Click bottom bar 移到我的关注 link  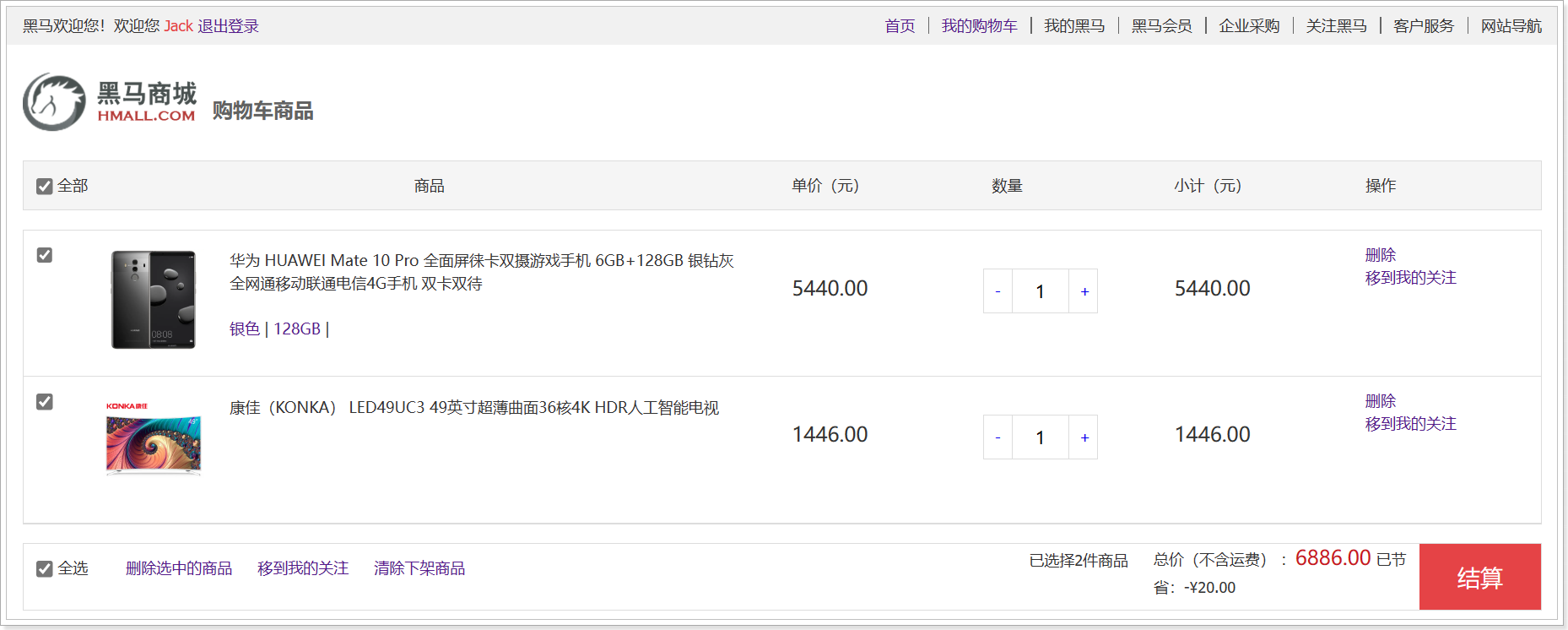coord(303,568)
